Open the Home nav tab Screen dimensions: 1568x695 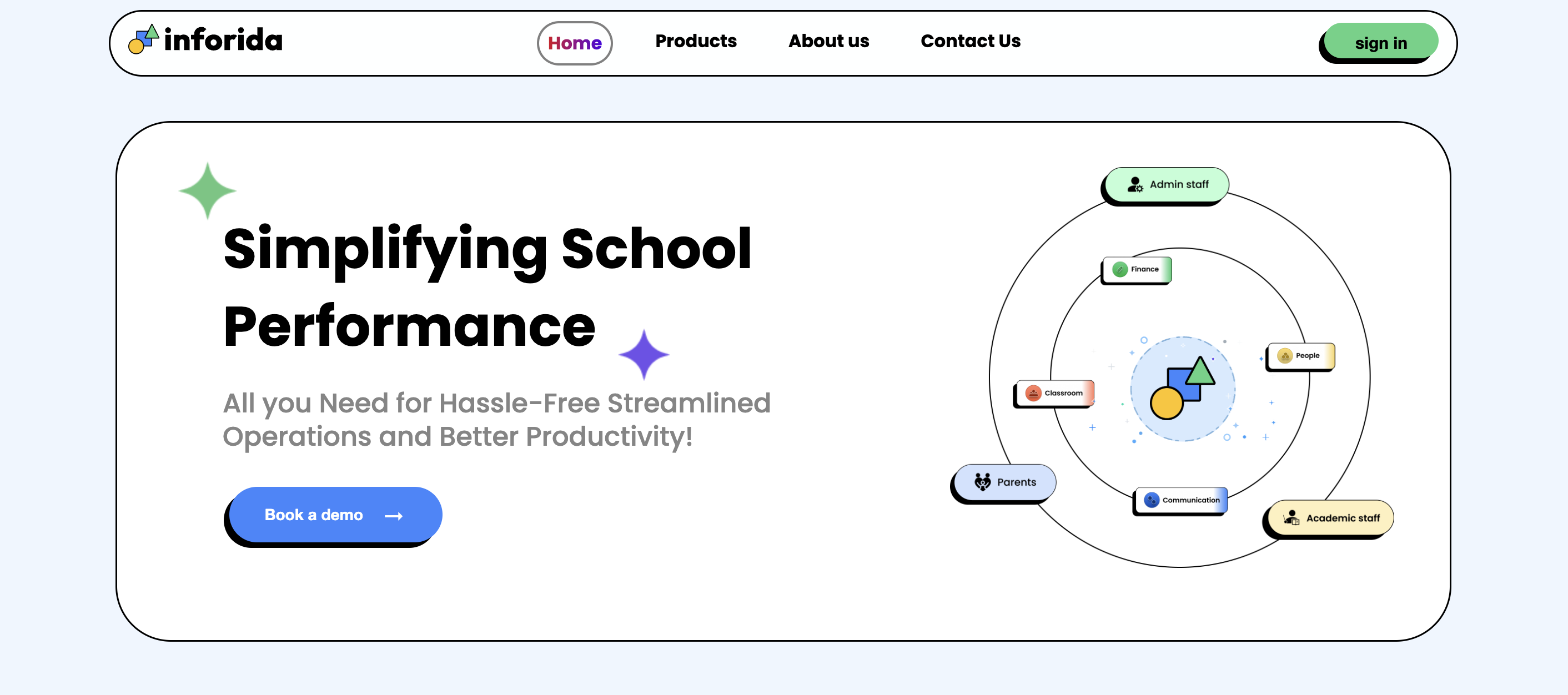[575, 43]
